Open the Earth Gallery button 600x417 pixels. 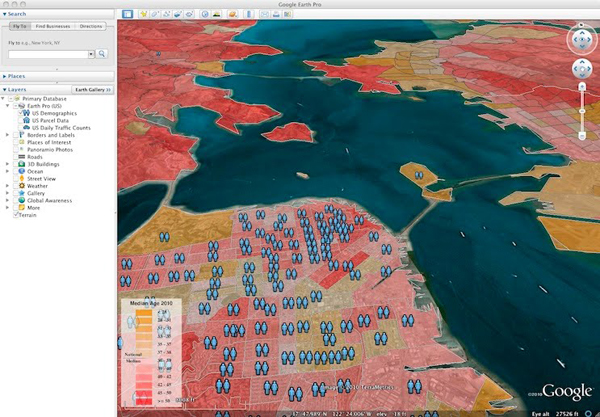coord(93,90)
